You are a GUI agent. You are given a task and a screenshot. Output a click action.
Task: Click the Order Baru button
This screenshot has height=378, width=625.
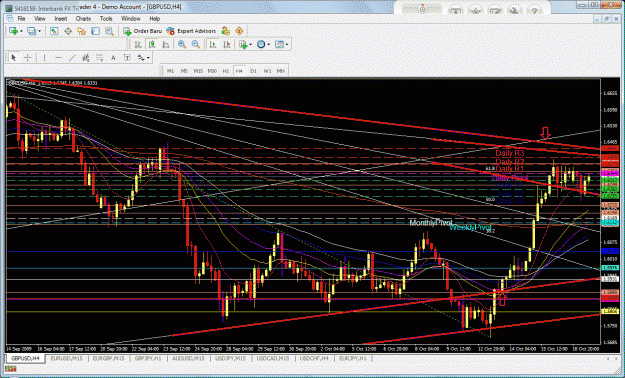tap(142, 31)
